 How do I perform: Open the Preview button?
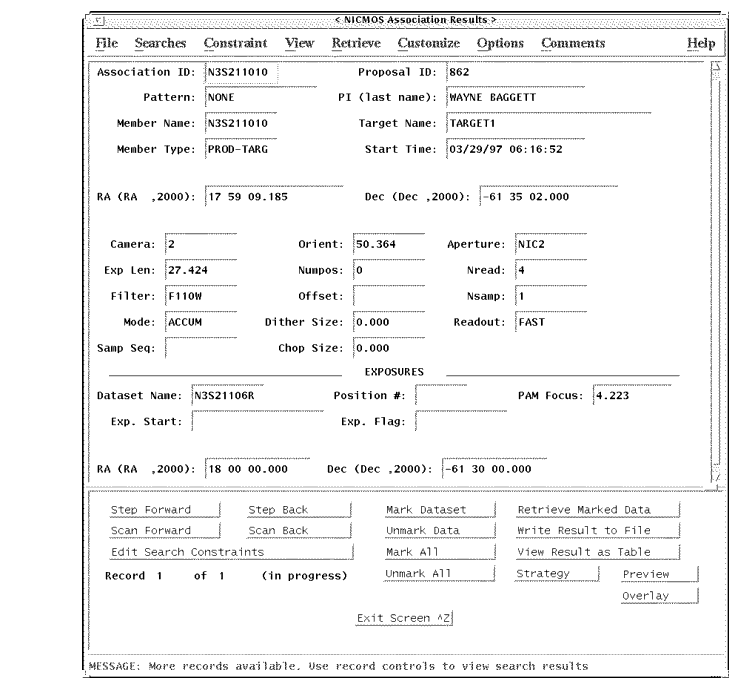pos(646,575)
